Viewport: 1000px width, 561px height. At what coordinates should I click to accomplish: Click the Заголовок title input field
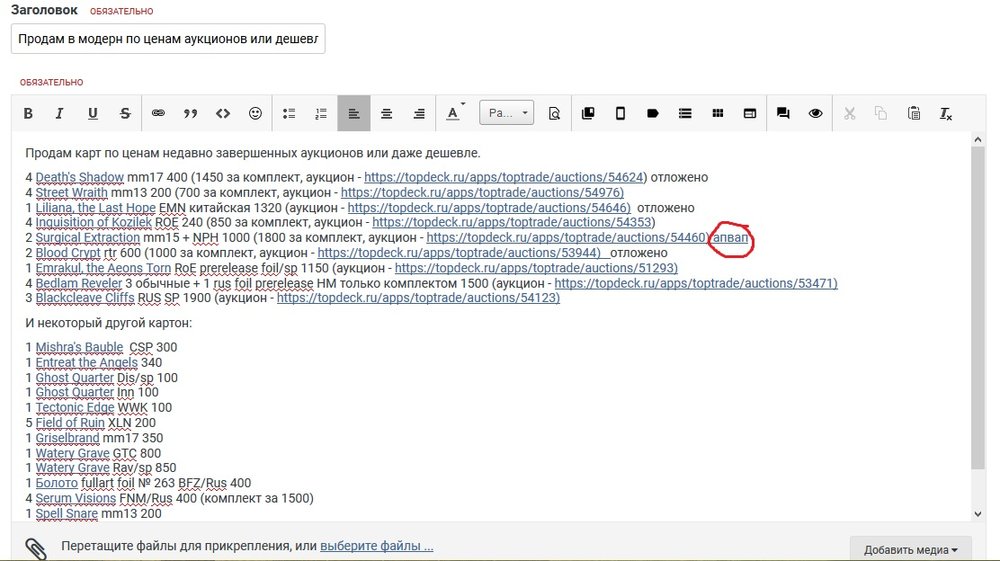tap(168, 38)
